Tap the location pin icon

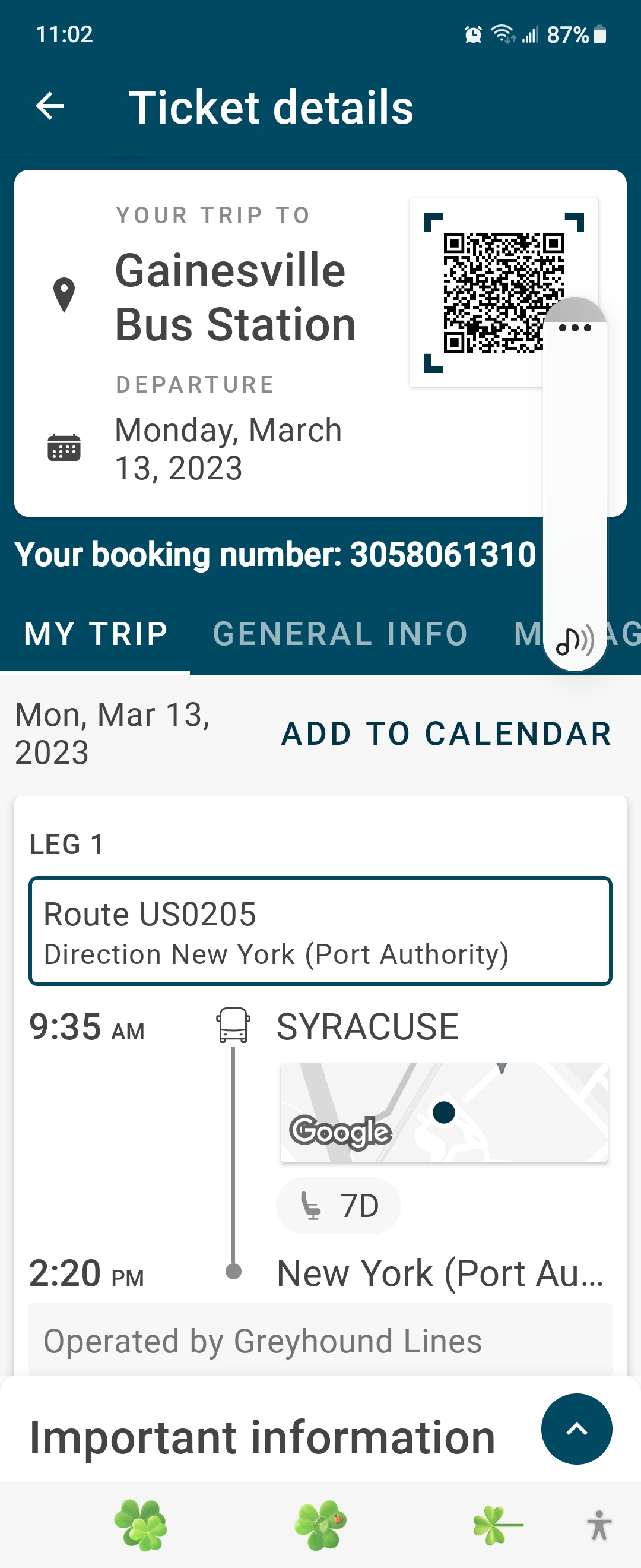pyautogui.click(x=64, y=295)
